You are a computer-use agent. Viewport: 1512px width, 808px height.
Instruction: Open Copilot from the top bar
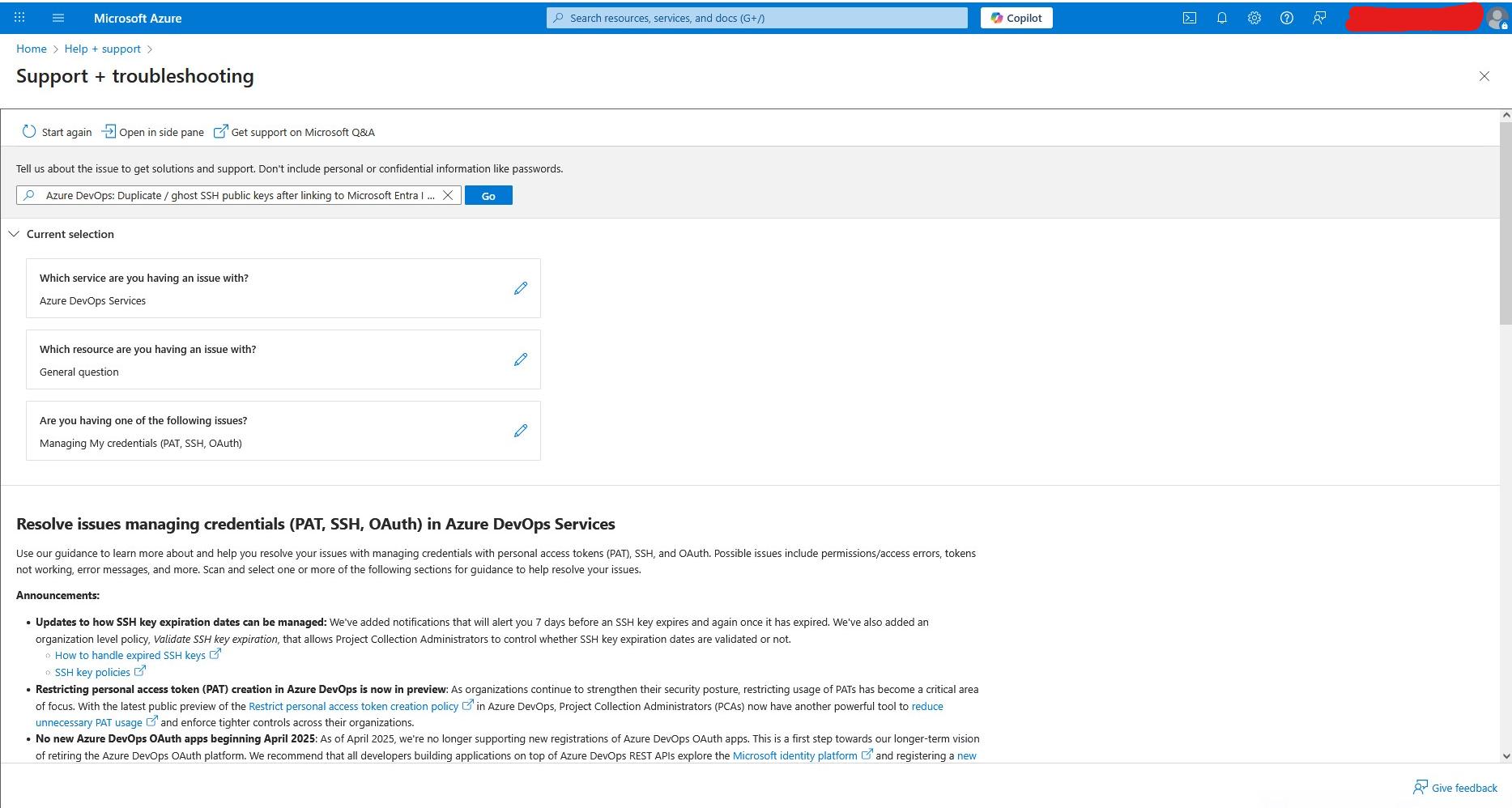point(1016,18)
